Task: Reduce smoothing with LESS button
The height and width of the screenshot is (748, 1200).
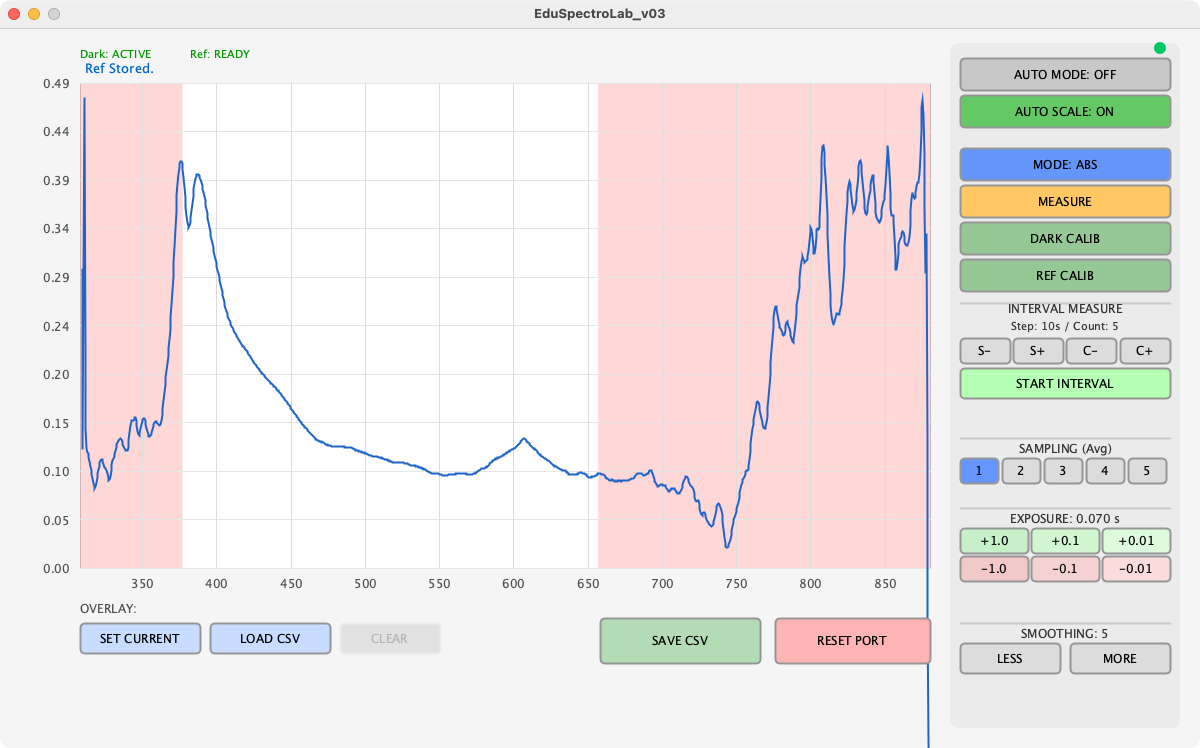Action: [x=1009, y=658]
